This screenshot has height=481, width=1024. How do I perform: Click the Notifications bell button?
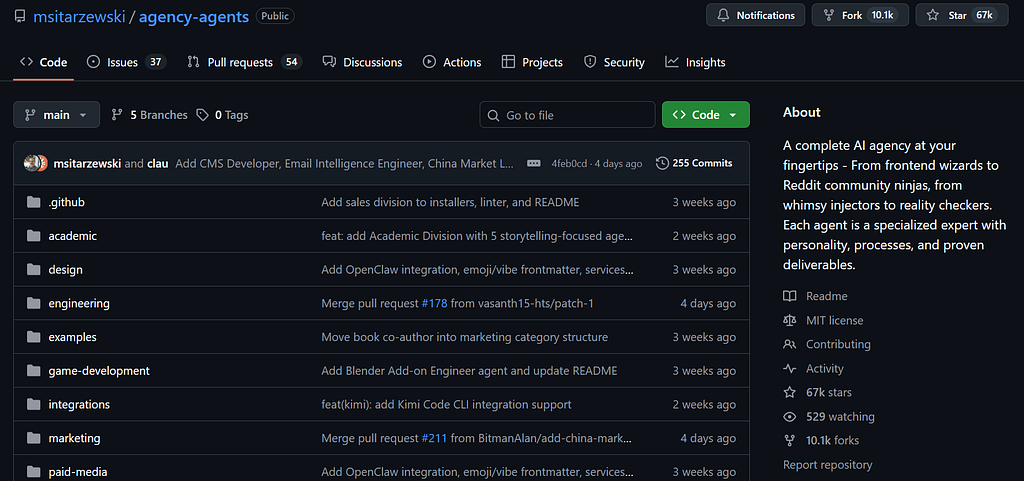click(755, 15)
